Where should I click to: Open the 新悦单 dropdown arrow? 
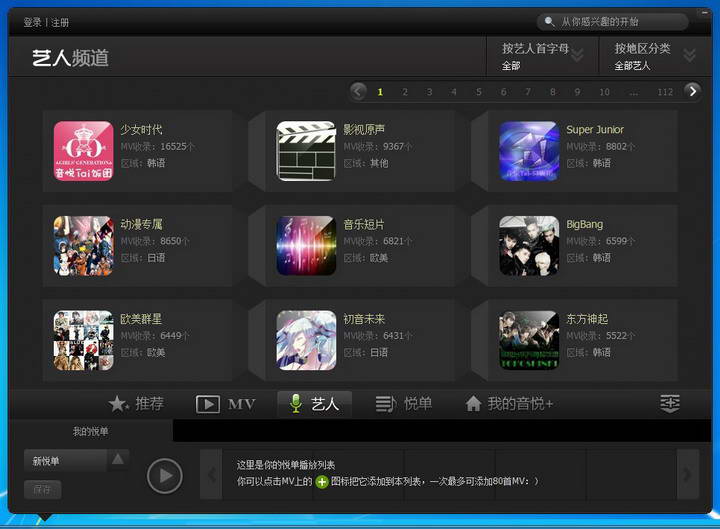118,459
